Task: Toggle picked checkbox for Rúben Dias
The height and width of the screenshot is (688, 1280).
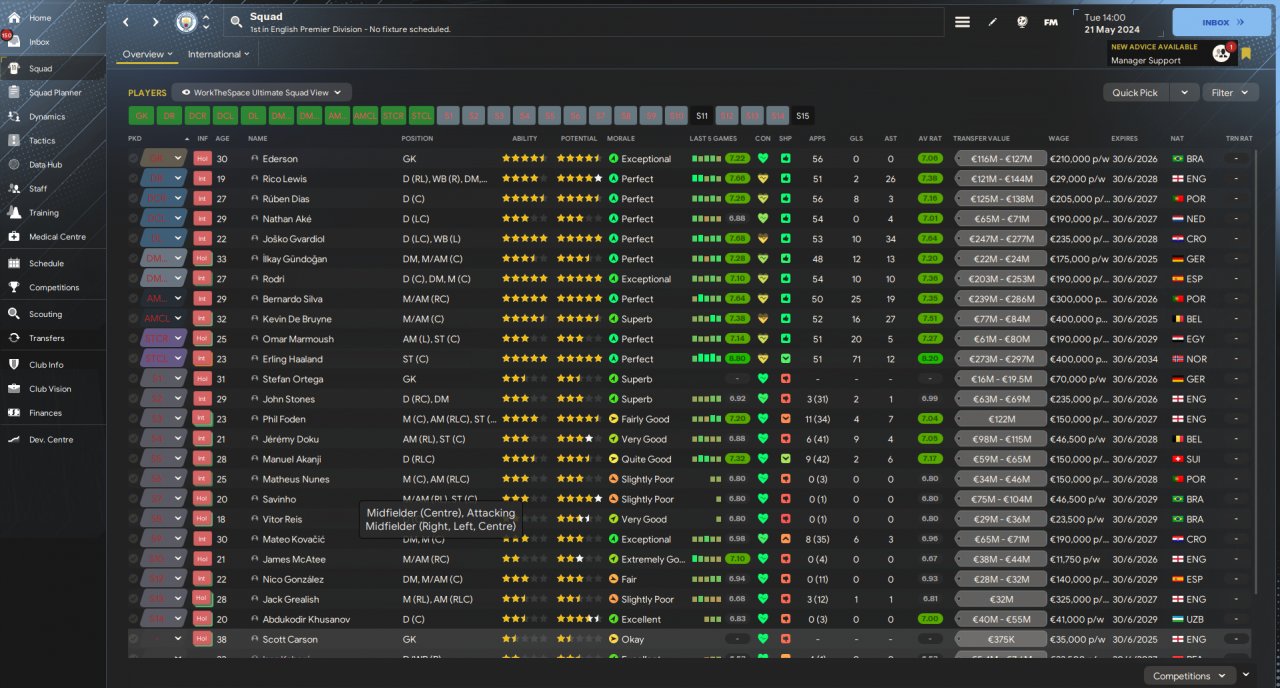Action: (133, 198)
